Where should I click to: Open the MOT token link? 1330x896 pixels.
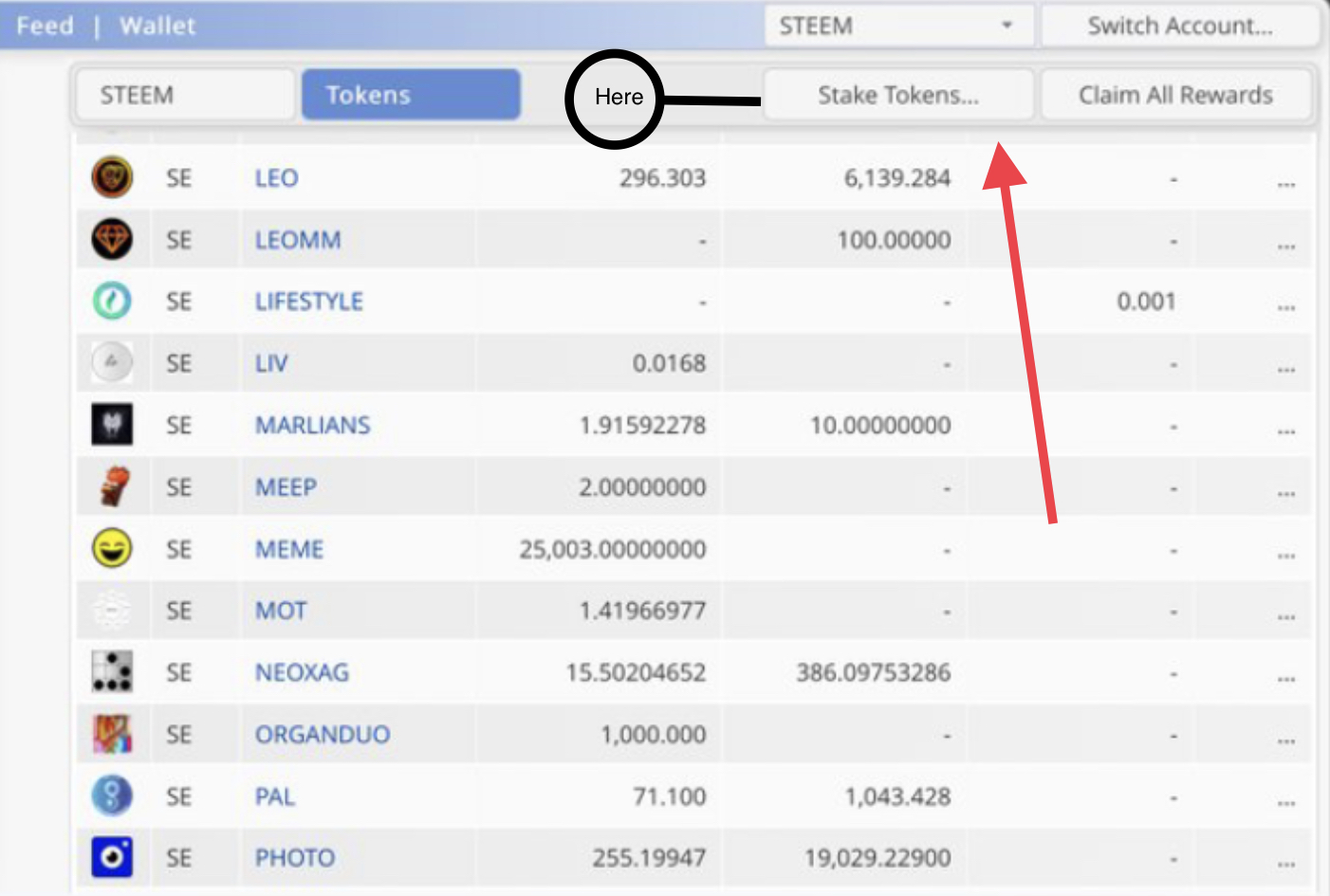pyautogui.click(x=281, y=611)
